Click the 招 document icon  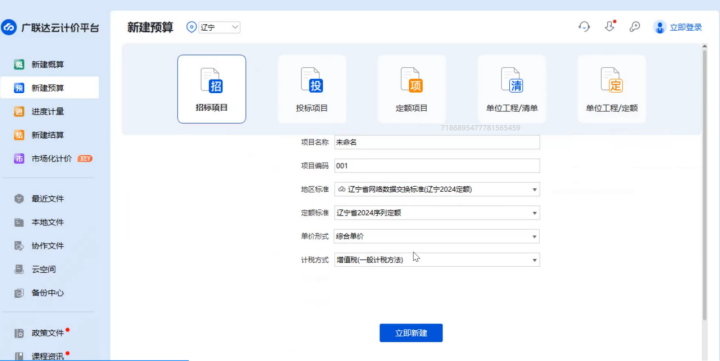212,80
